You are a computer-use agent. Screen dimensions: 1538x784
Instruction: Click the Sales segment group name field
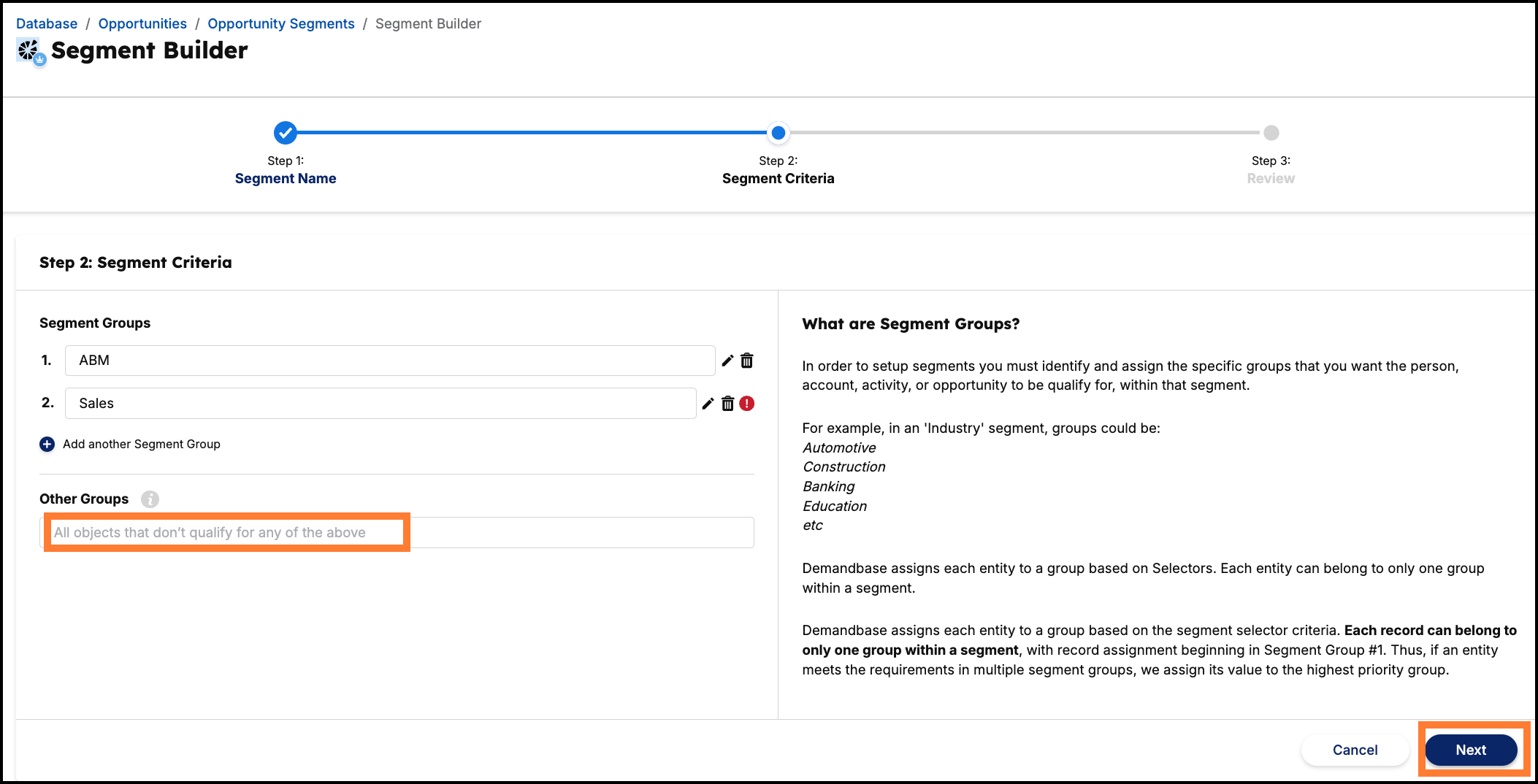click(x=380, y=404)
